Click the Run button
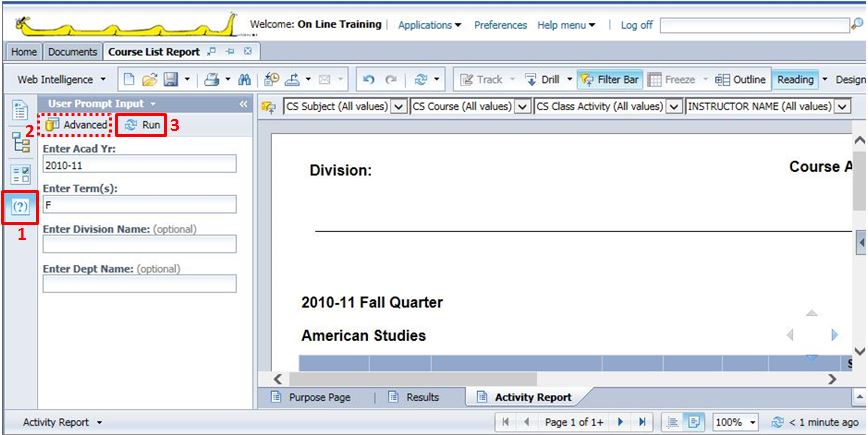Image resolution: width=868 pixels, height=435 pixels. click(141, 125)
